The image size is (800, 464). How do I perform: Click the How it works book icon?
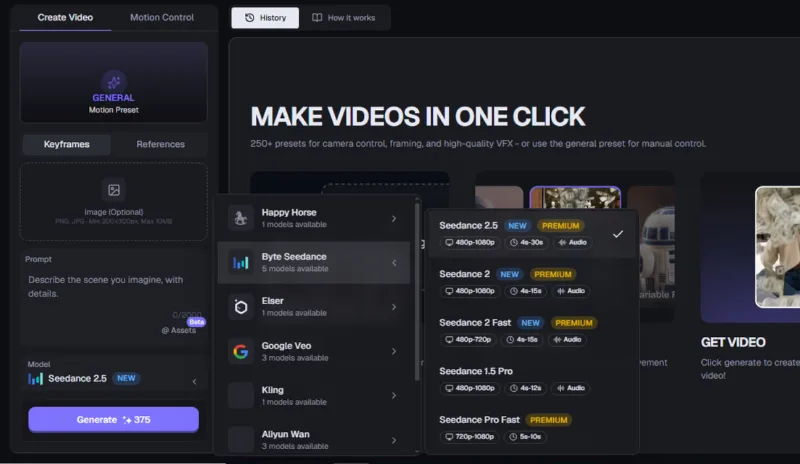click(317, 18)
